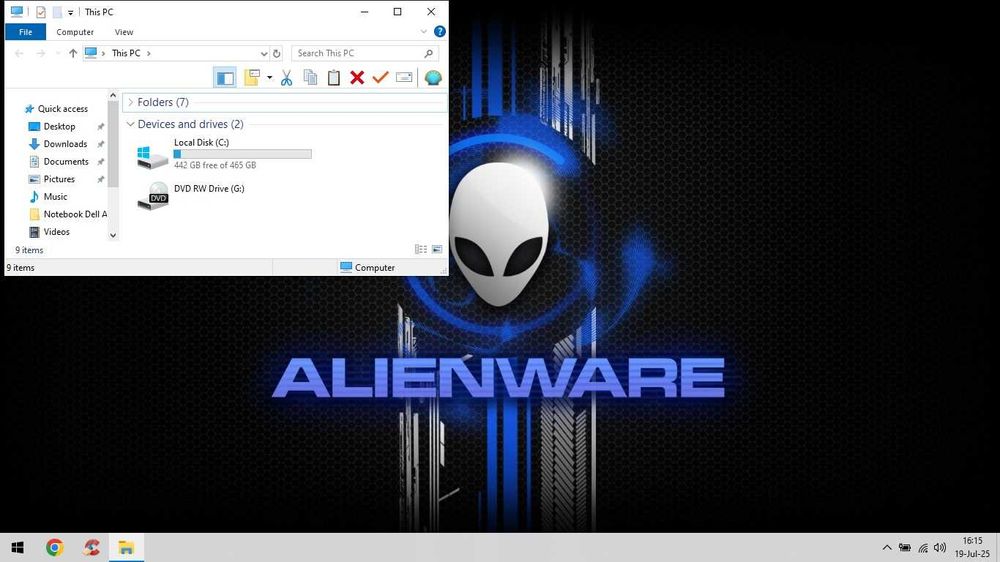Click the refresh button in address bar
This screenshot has width=1000, height=562.
(x=277, y=53)
